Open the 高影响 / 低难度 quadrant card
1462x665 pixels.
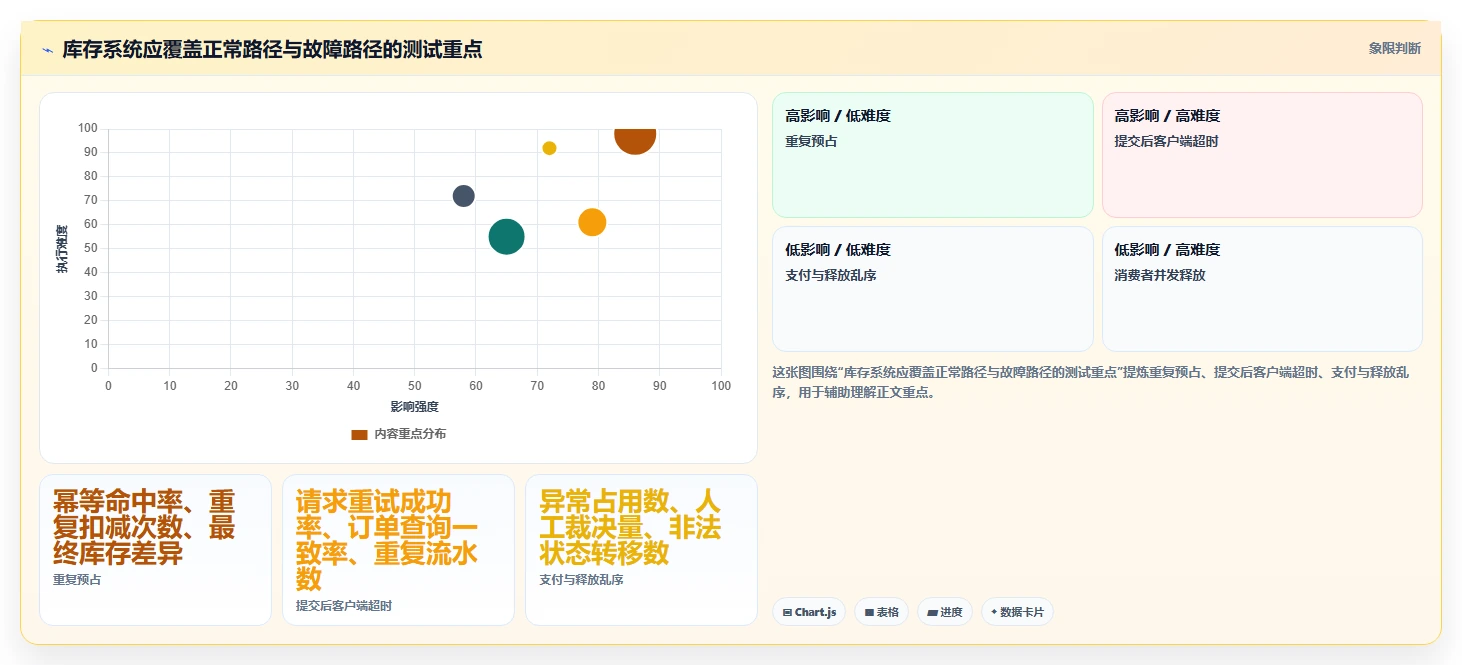click(932, 155)
